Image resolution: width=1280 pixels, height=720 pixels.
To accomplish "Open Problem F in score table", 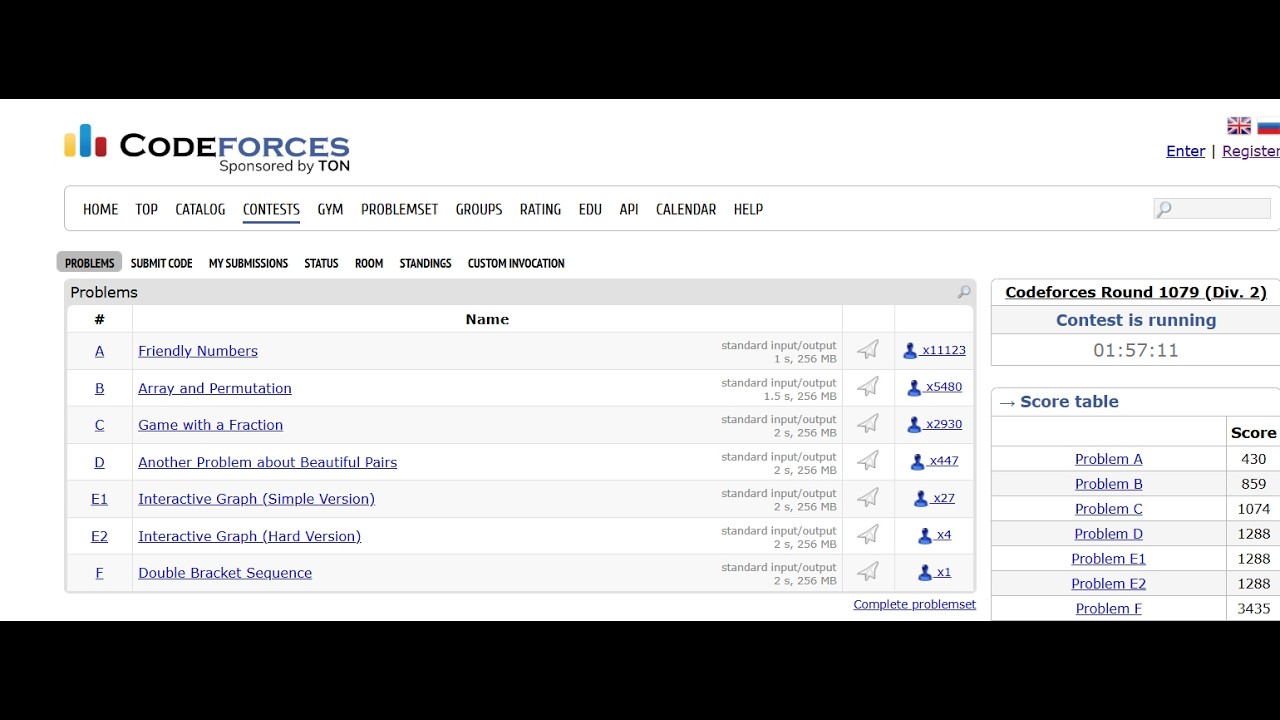I will (x=1108, y=609).
